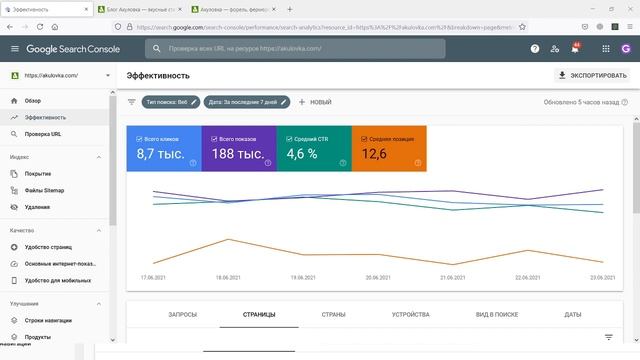This screenshot has width=640, height=360.
Task: Open the notifications bell
Action: [x=575, y=49]
